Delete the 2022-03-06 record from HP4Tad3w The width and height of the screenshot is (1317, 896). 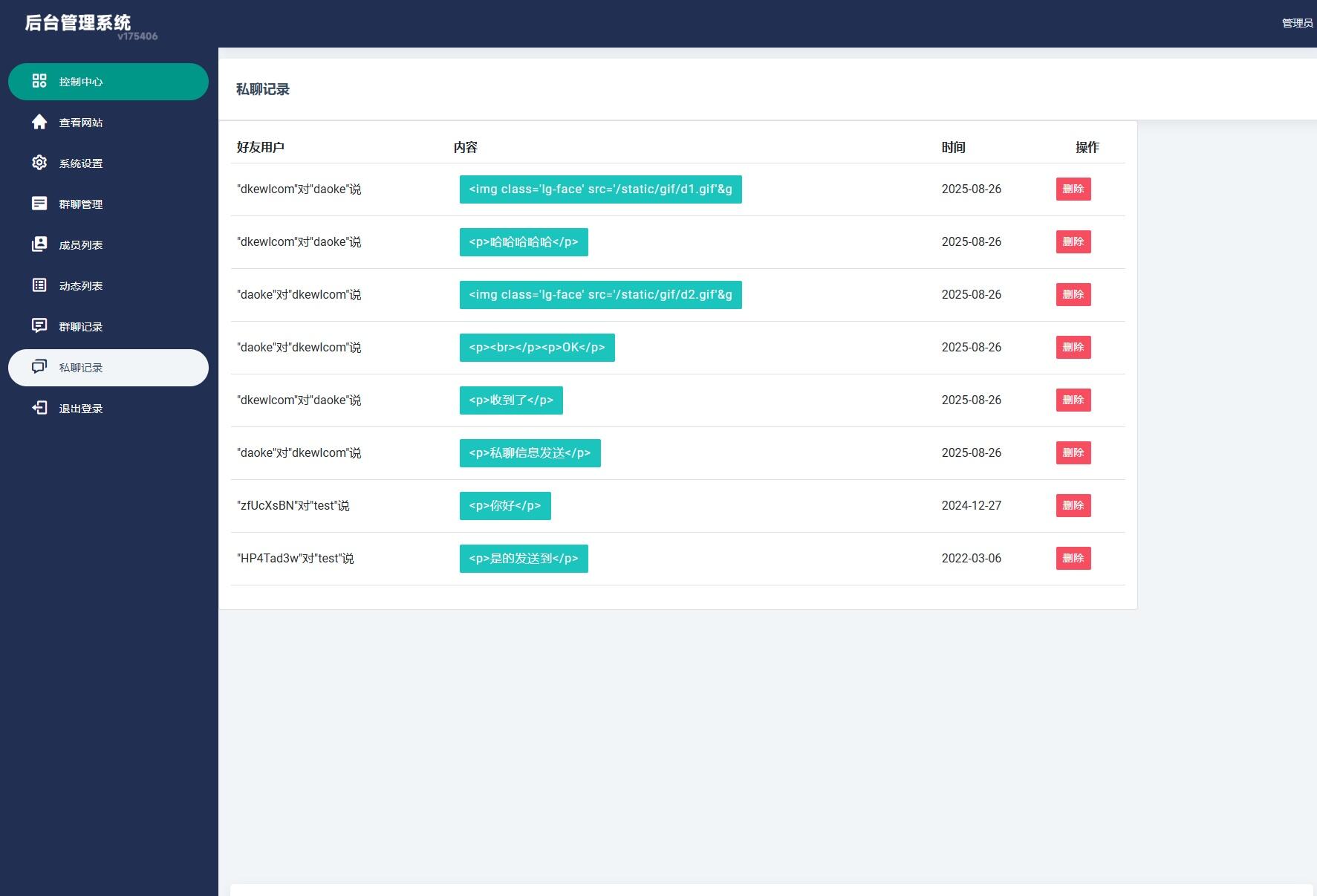[x=1073, y=558]
